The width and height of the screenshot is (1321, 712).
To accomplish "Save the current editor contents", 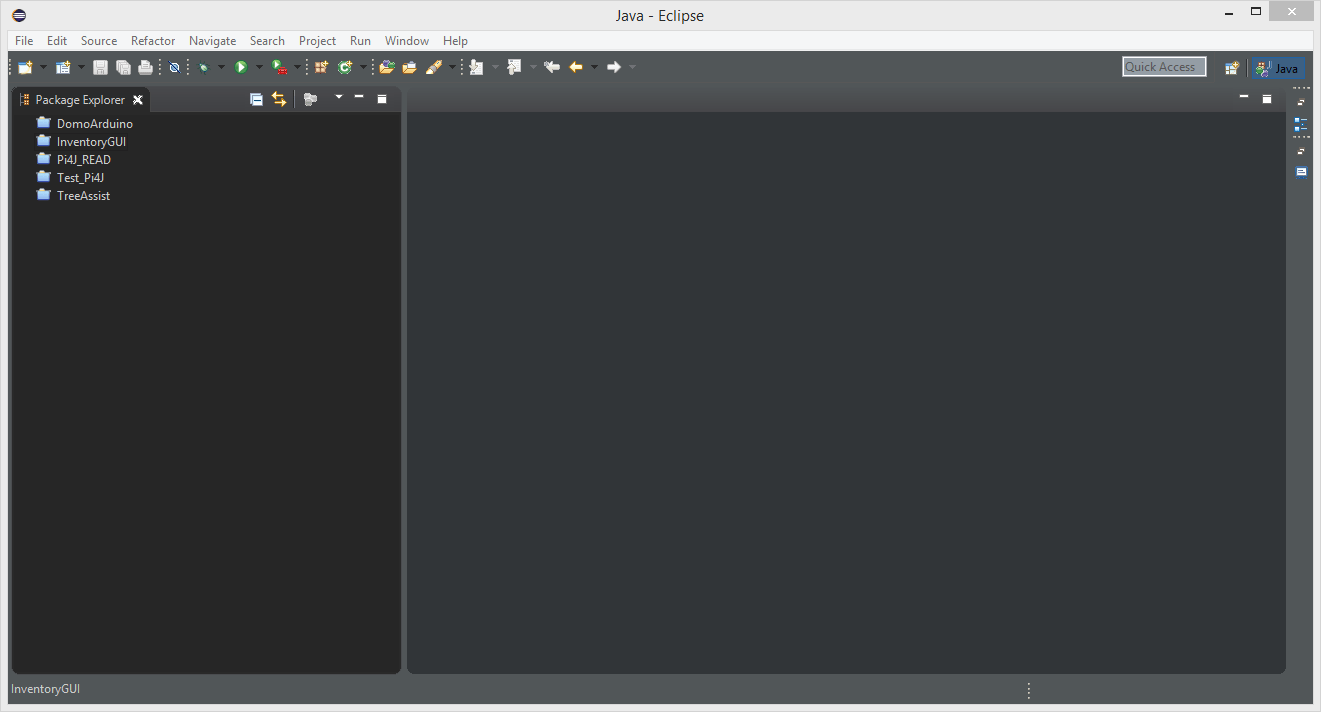I will 100,67.
